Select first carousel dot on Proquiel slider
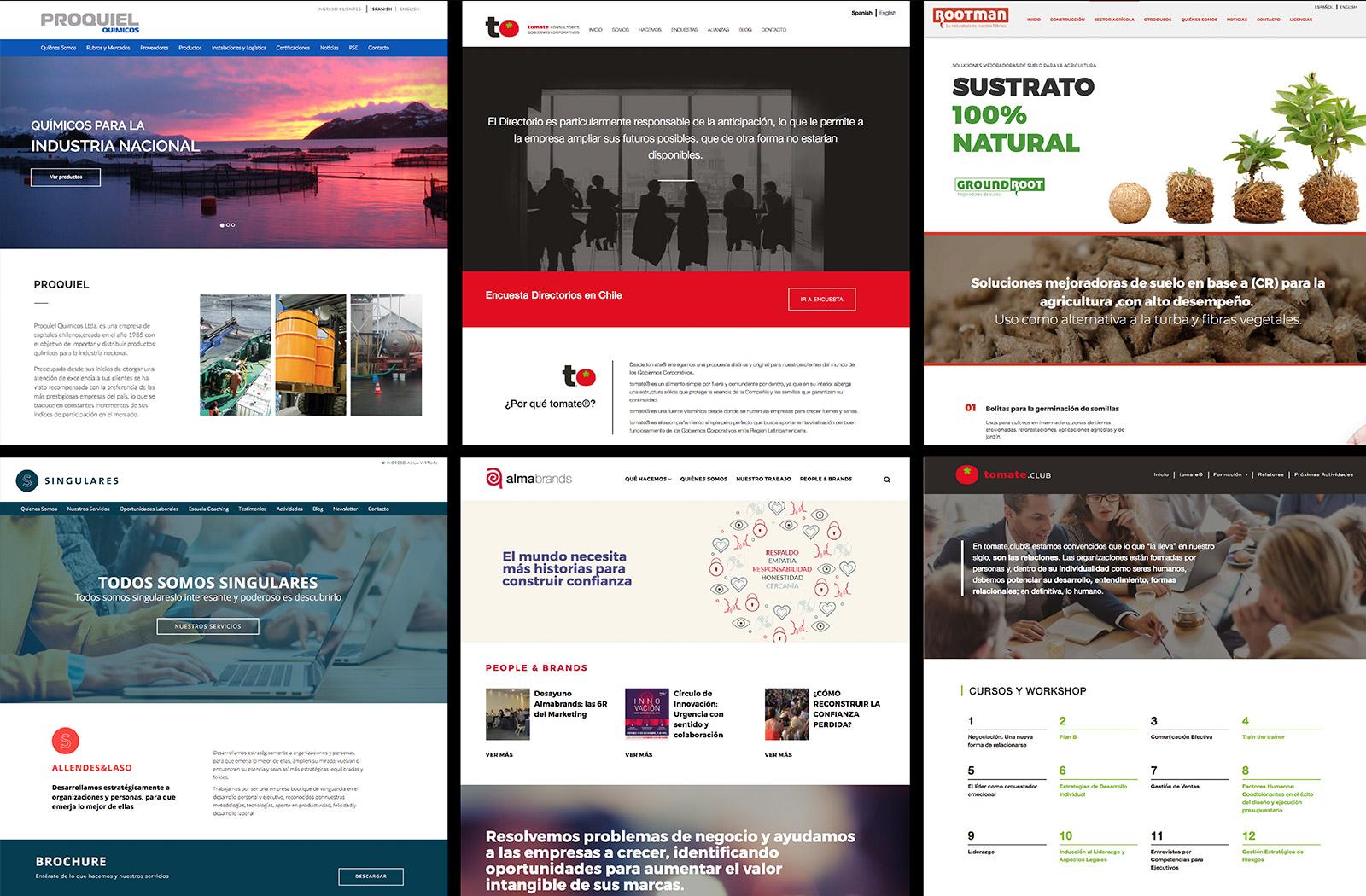This screenshot has width=1366, height=896. [222, 225]
